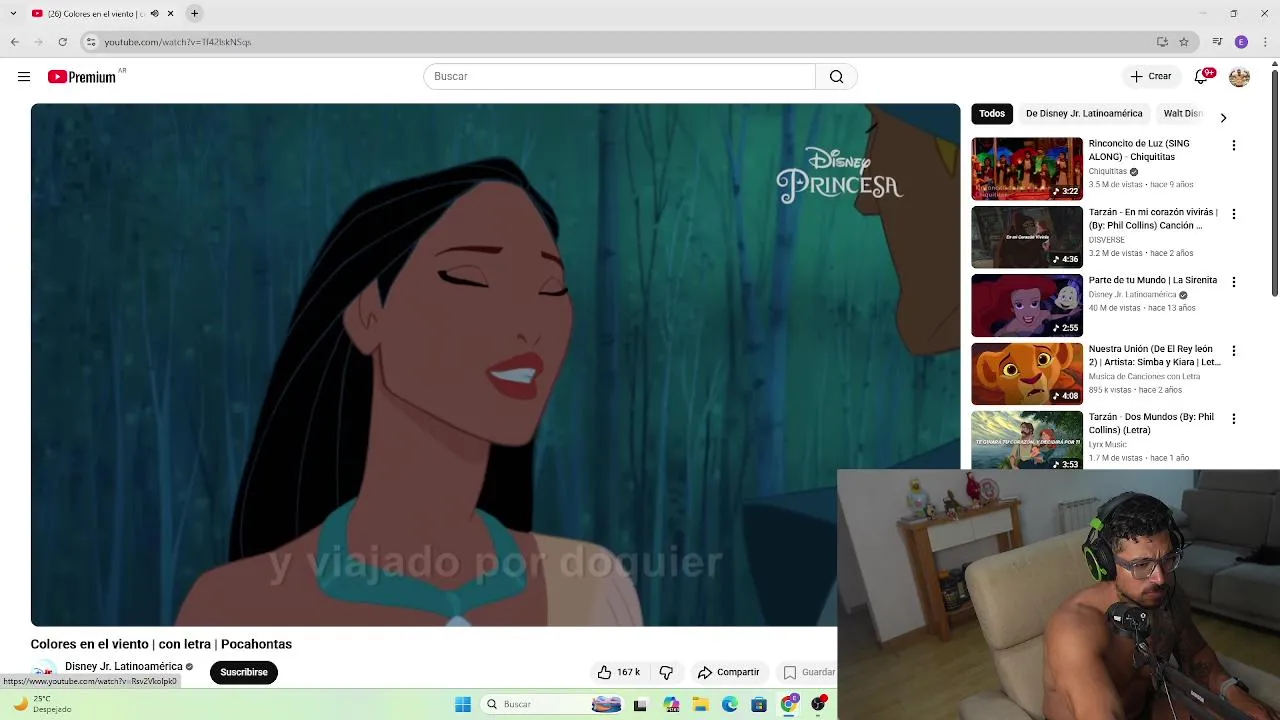Open Task View on the taskbar
This screenshot has width=1280, height=720.
[x=640, y=704]
